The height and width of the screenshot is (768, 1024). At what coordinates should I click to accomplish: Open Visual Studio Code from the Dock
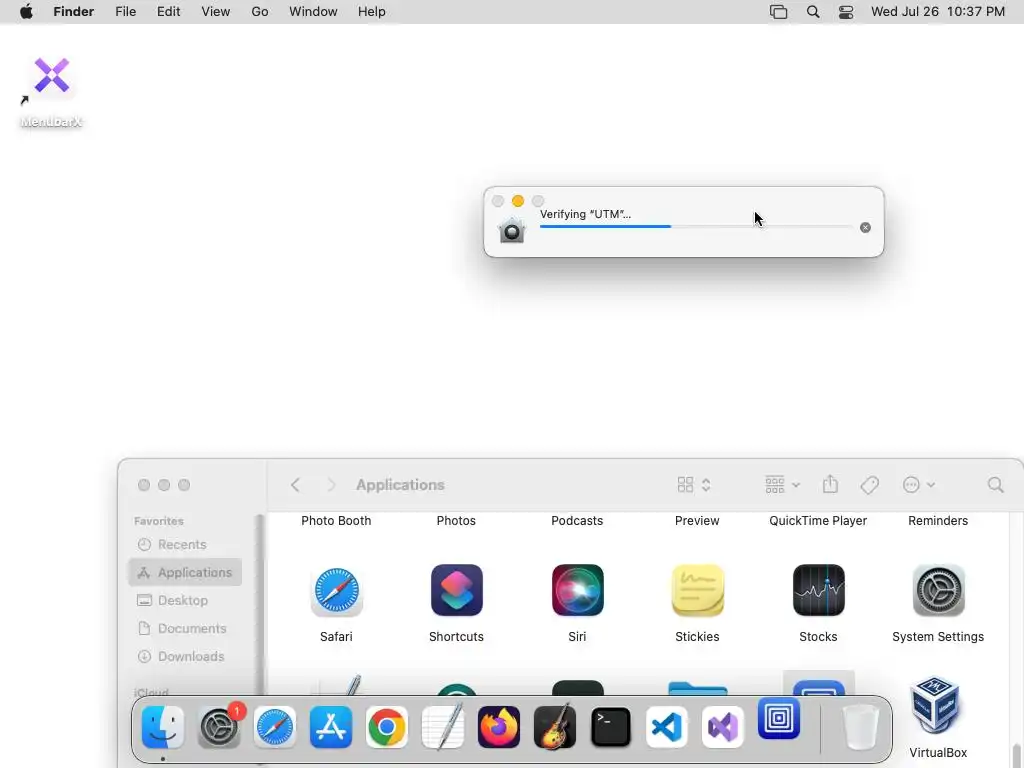tap(667, 727)
